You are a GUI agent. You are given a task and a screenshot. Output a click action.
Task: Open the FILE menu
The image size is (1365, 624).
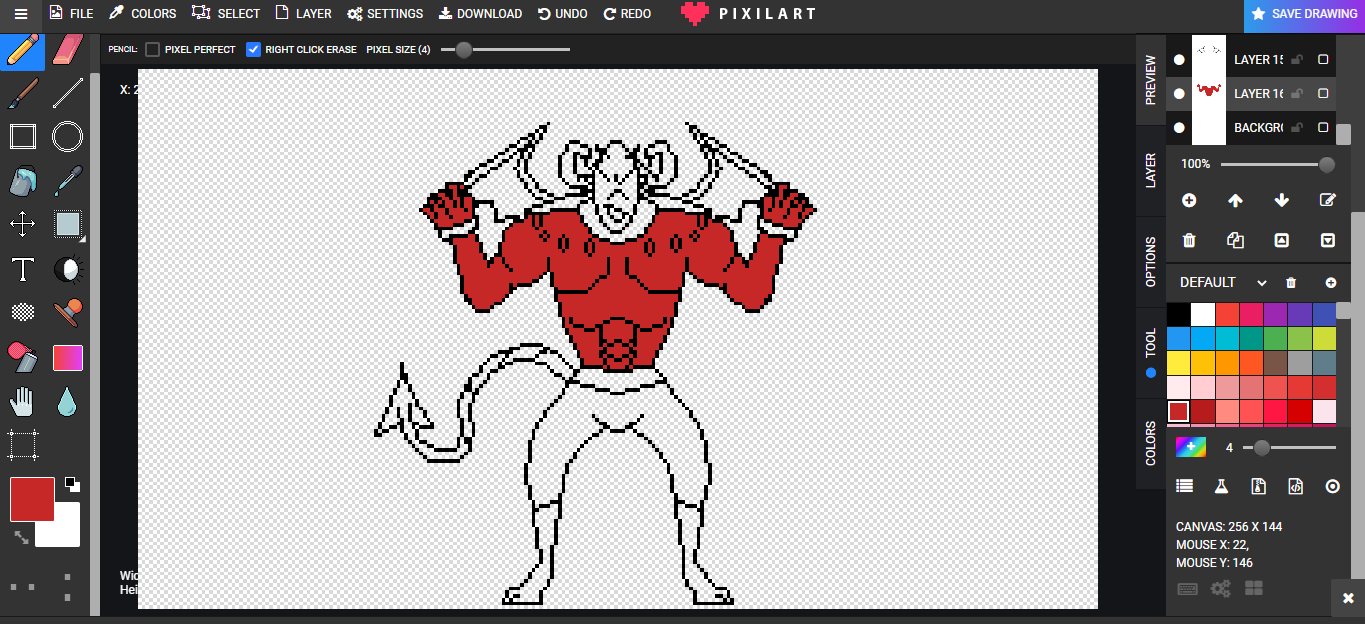[x=71, y=14]
